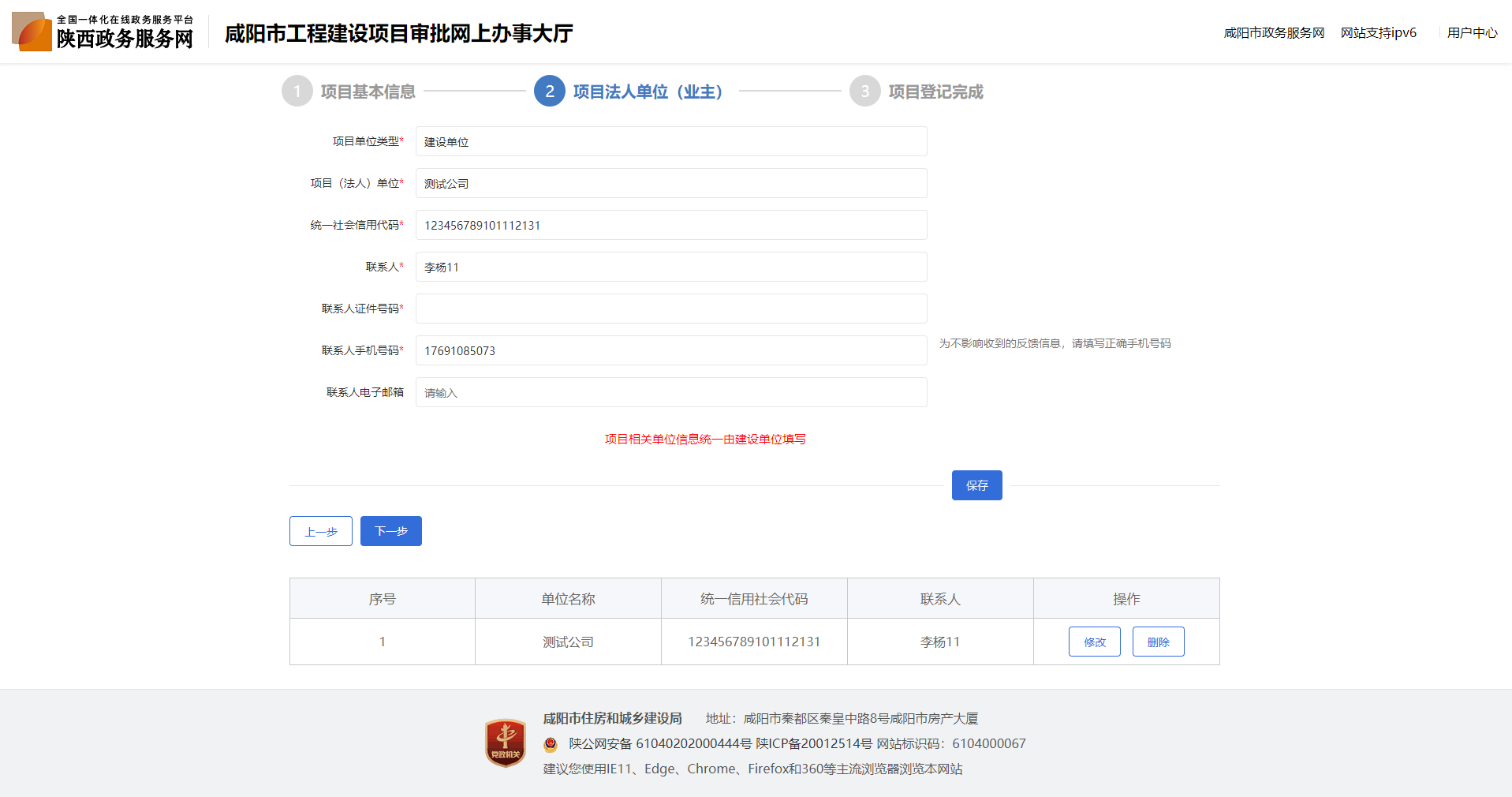The height and width of the screenshot is (797, 1512).
Task: Focus the 统一社会信用代码 field
Action: pos(670,226)
